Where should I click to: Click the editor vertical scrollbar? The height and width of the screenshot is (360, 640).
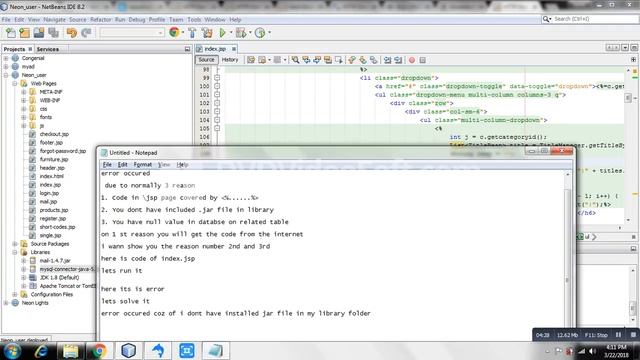[628, 145]
